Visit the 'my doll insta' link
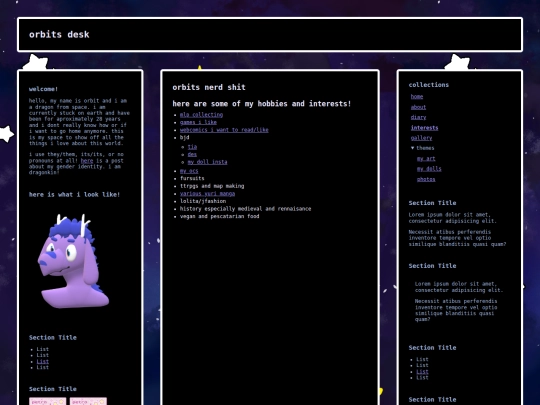Image resolution: width=540 pixels, height=405 pixels. pos(207,162)
